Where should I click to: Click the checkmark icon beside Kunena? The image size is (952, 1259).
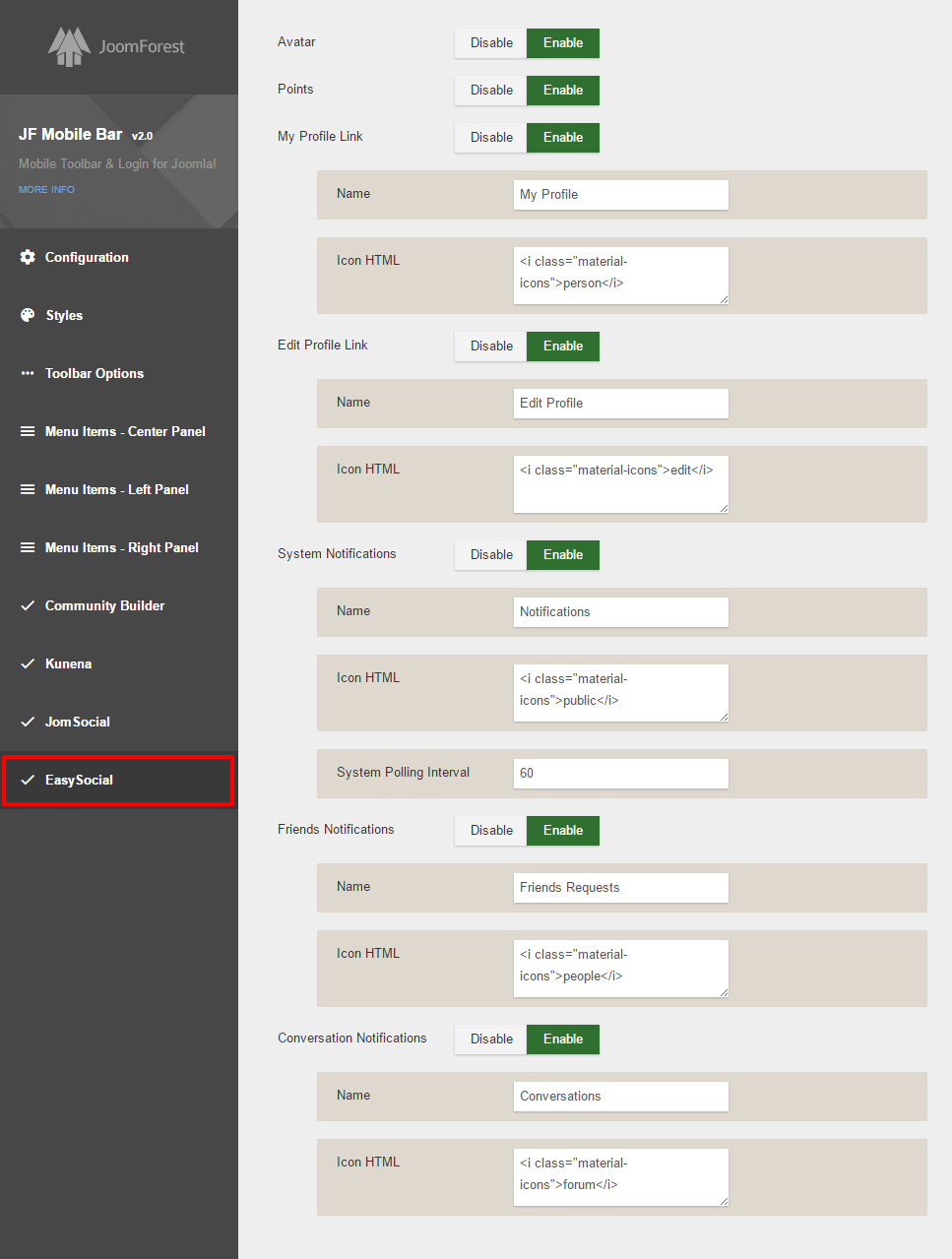pyautogui.click(x=28, y=663)
